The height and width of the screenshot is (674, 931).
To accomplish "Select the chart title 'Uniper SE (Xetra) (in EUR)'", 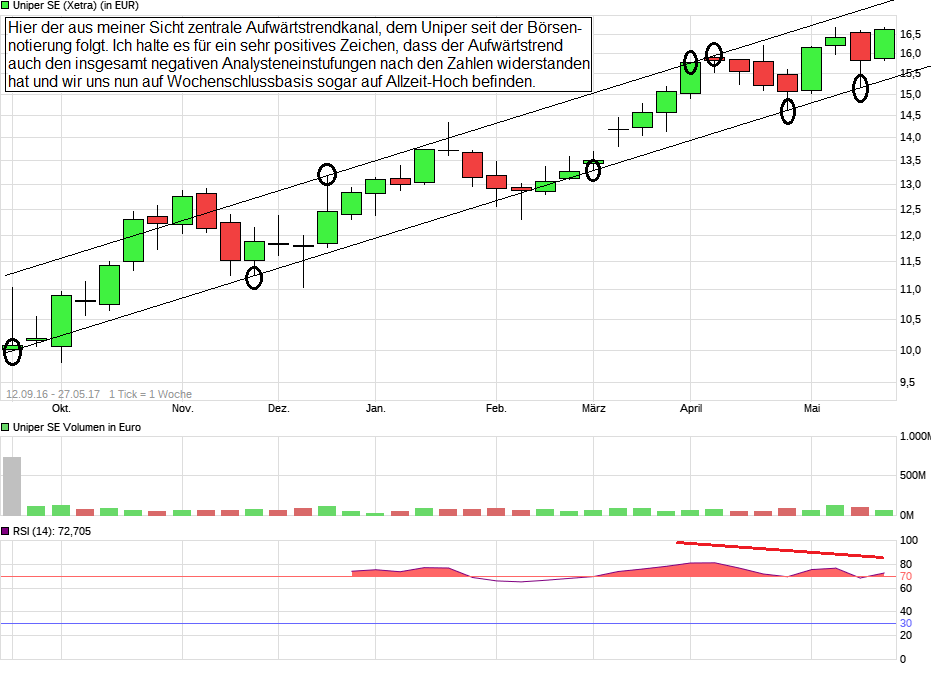I will click(x=76, y=5).
